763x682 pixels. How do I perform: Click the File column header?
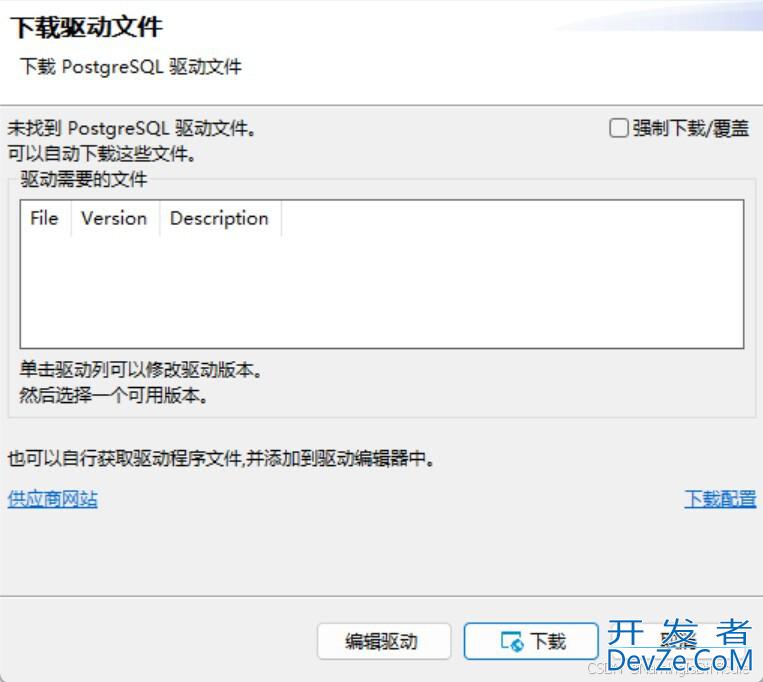click(x=45, y=218)
